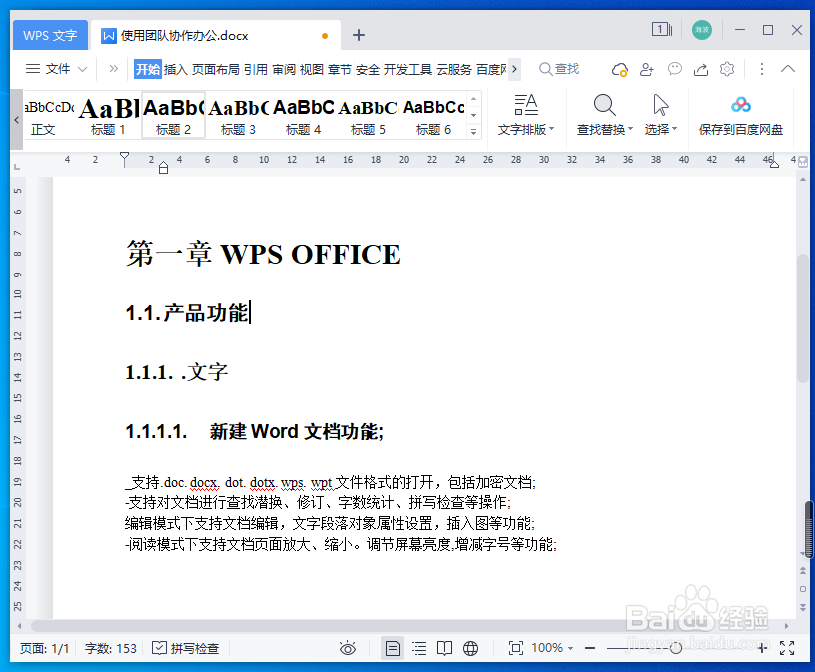Open the Text Layout tool icon
This screenshot has height=672, width=815.
coord(525,106)
